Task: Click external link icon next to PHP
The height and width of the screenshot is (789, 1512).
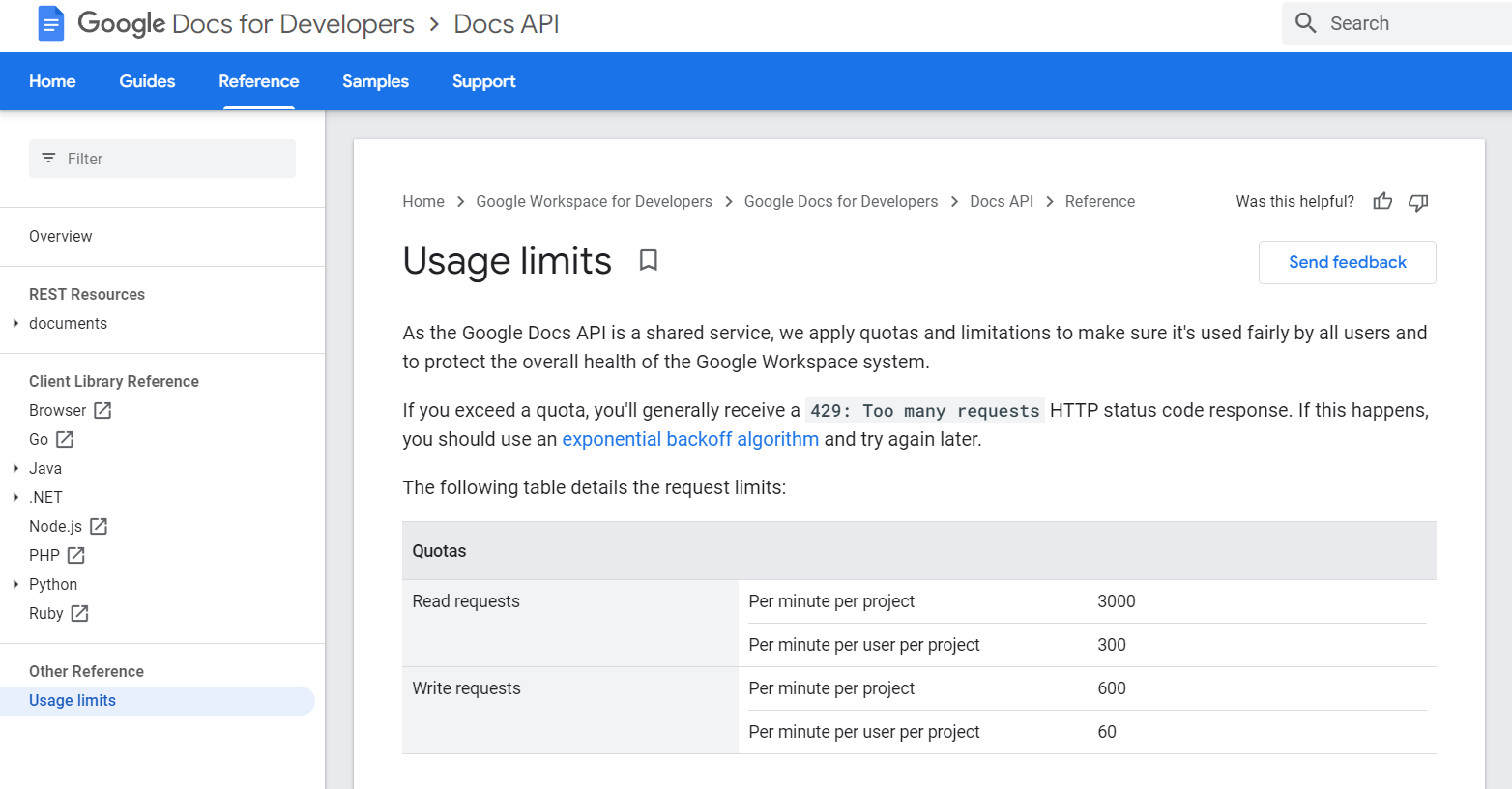Action: pyautogui.click(x=76, y=555)
